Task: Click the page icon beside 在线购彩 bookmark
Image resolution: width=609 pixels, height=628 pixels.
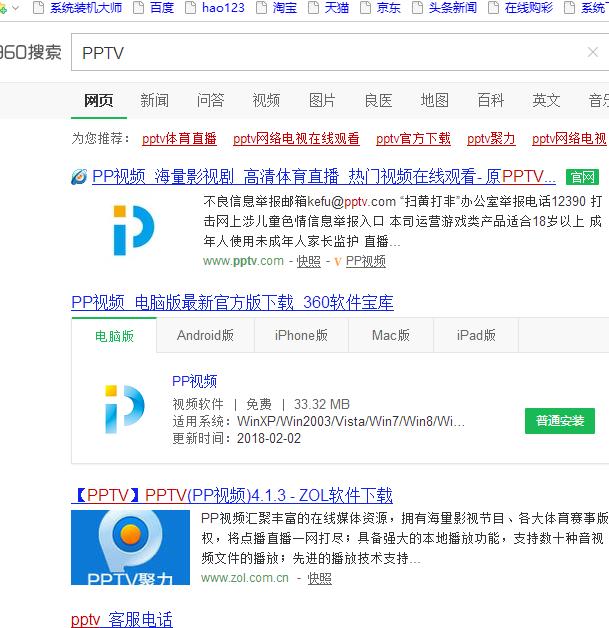Action: [x=493, y=7]
